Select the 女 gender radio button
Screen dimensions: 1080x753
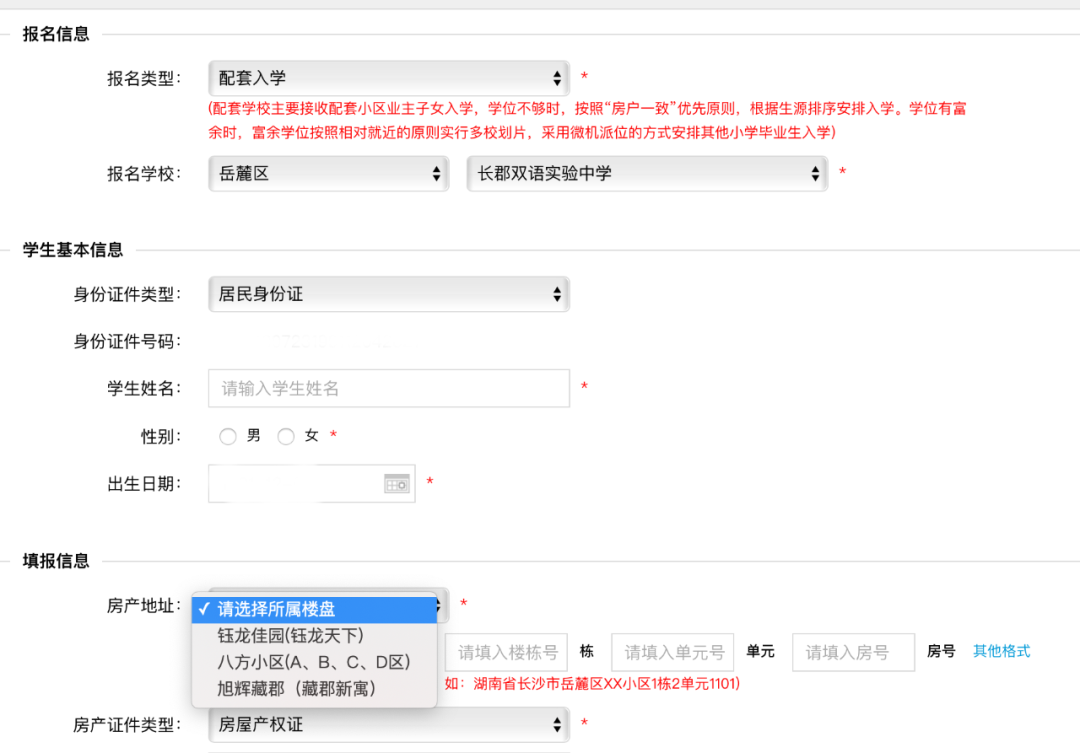click(286, 436)
